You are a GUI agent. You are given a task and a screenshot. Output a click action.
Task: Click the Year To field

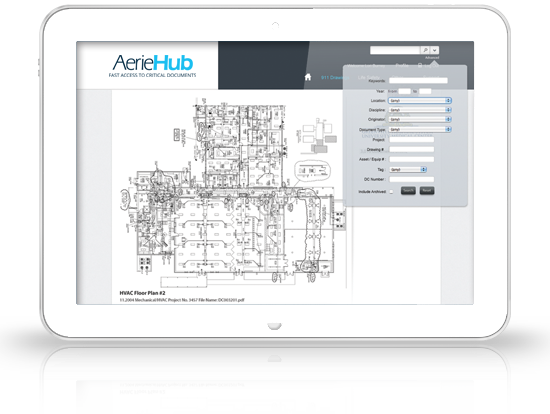[x=425, y=91]
